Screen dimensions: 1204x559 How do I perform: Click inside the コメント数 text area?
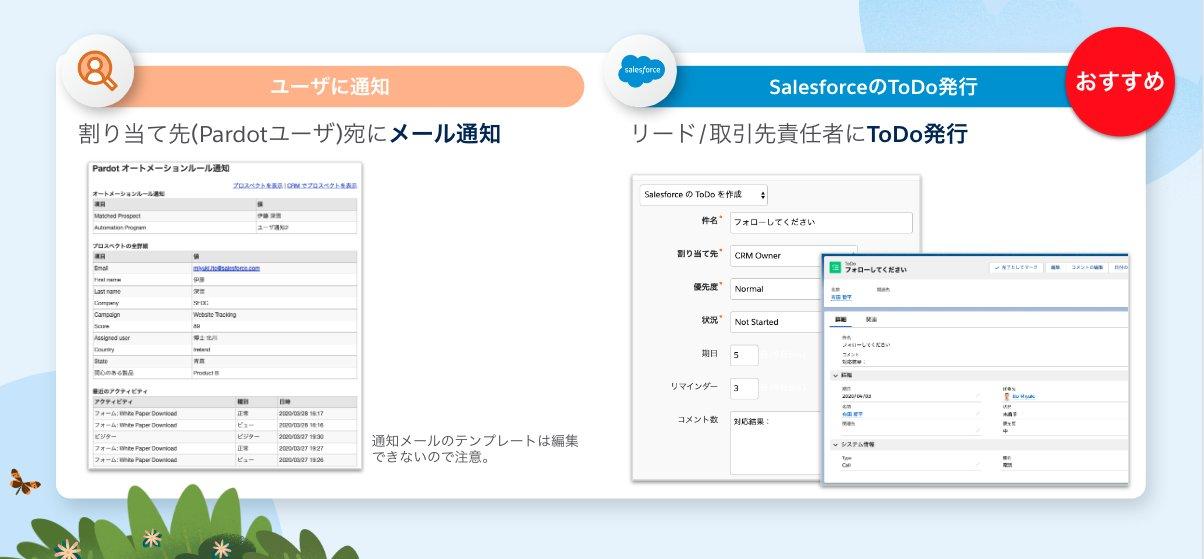point(776,441)
